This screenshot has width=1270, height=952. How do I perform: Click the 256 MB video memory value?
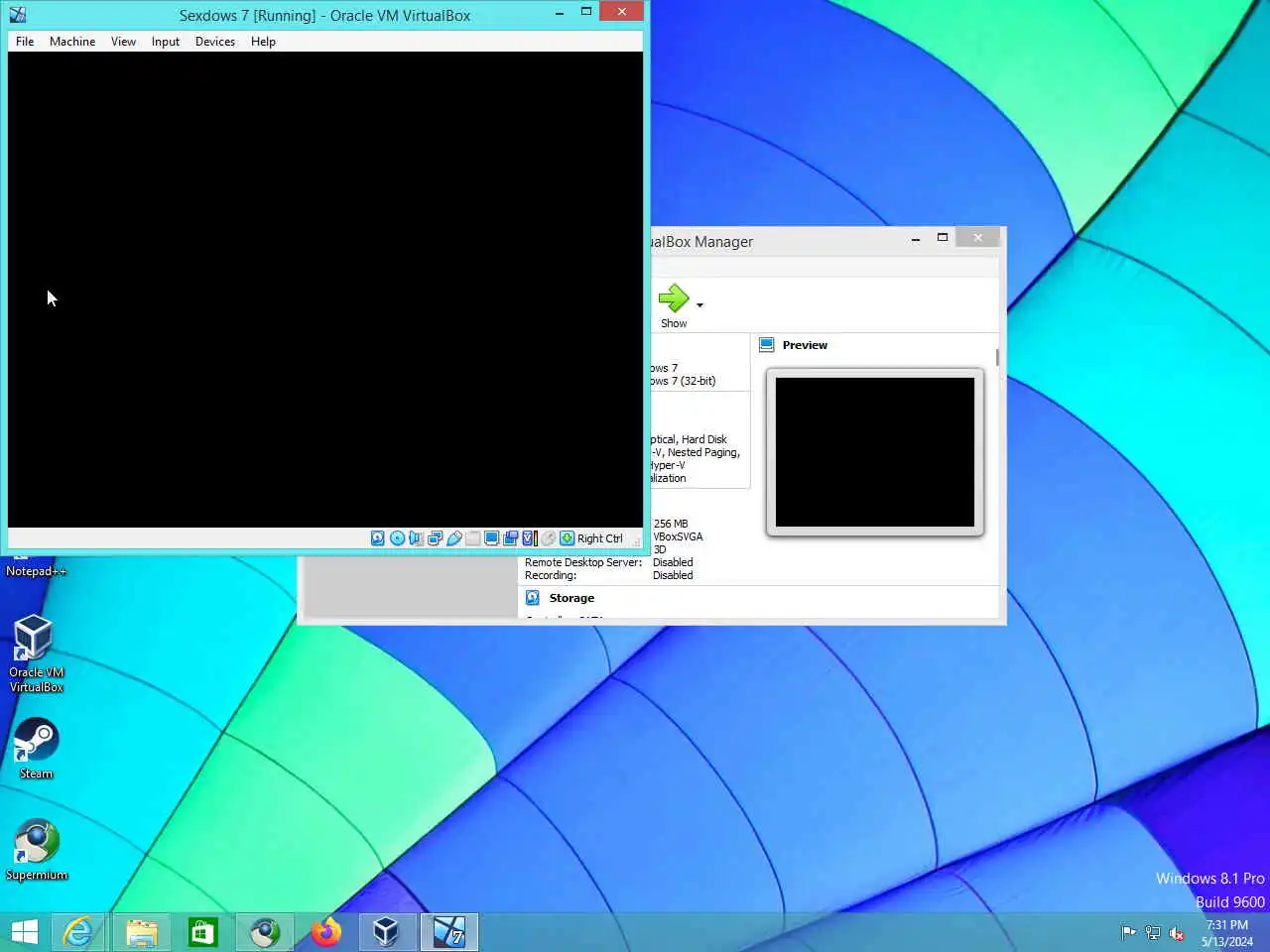(671, 524)
